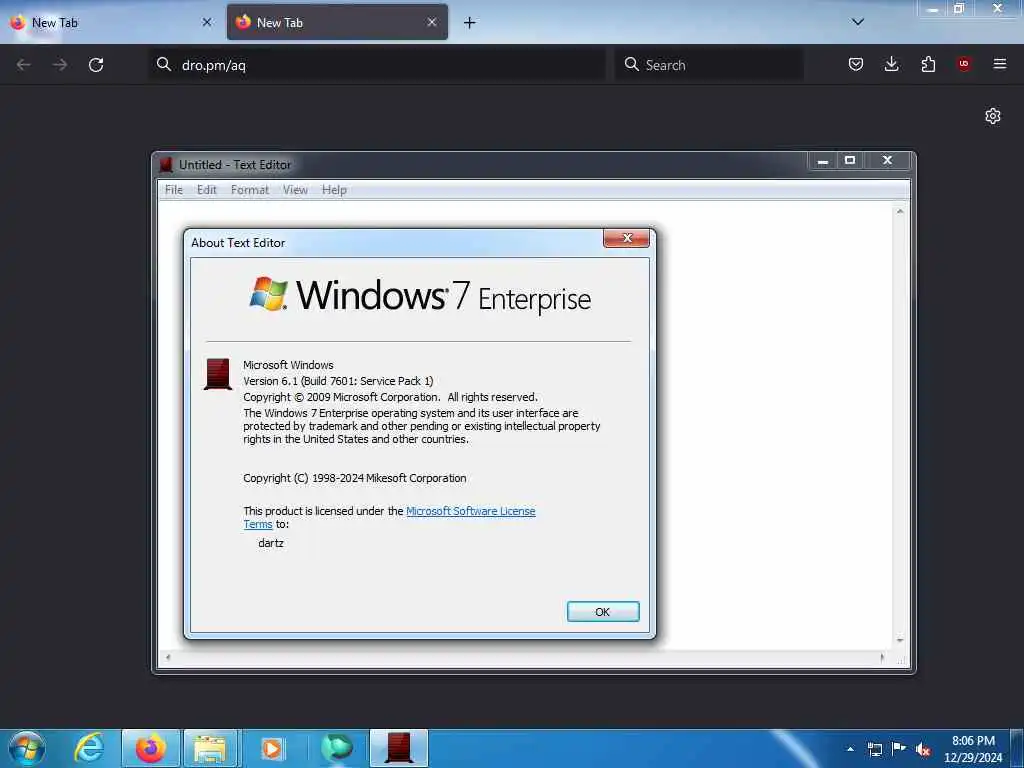The height and width of the screenshot is (768, 1024).
Task: Open the Action Center flag icon
Action: 899,748
